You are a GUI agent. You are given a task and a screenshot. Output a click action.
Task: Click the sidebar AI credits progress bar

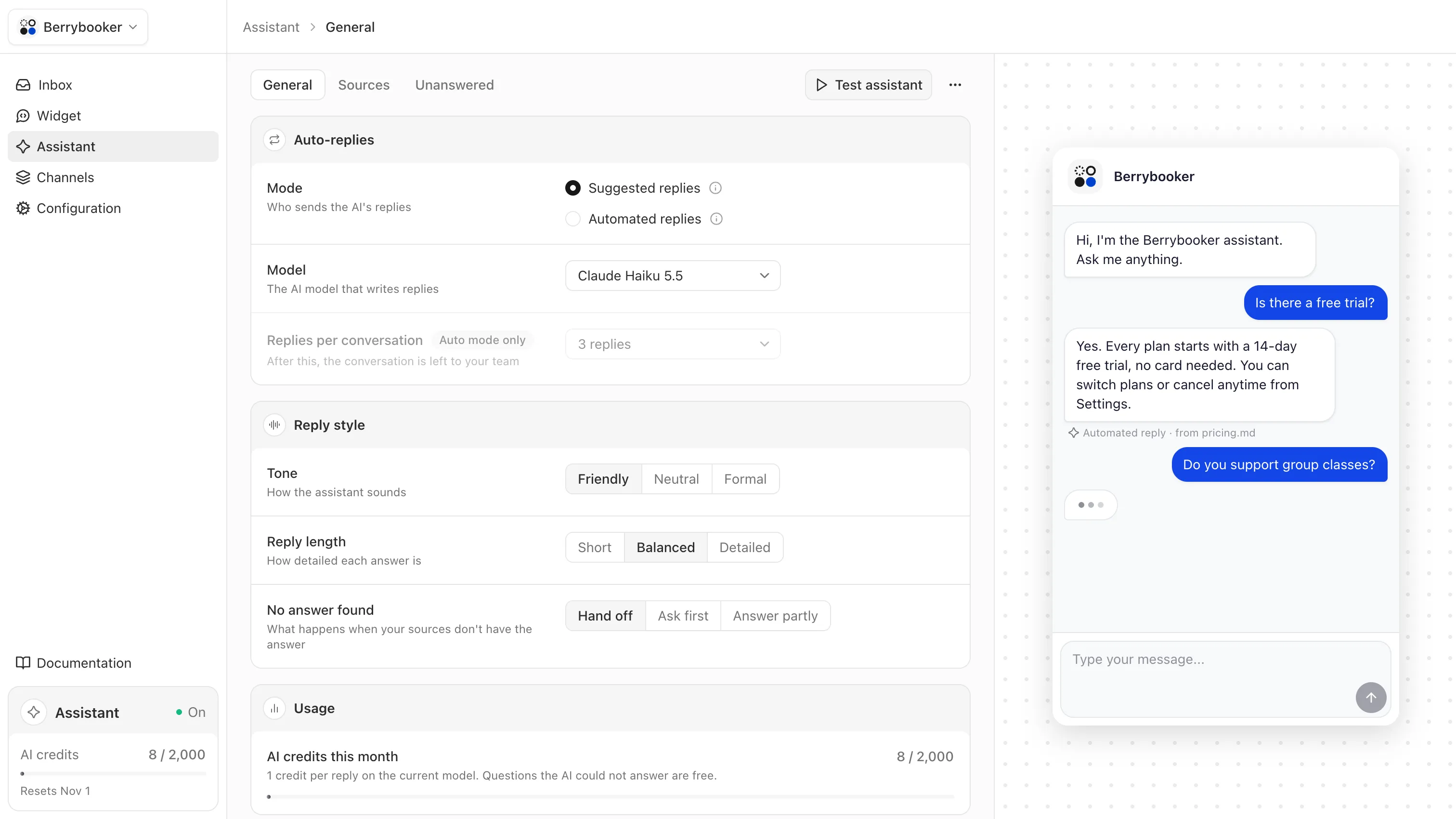coord(113,774)
